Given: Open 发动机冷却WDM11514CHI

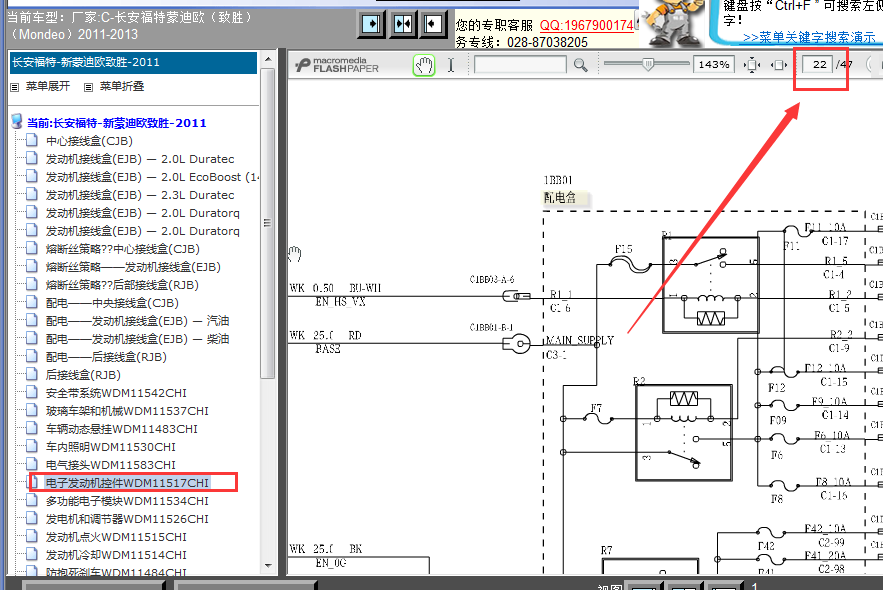Looking at the screenshot, I should click(x=116, y=555).
